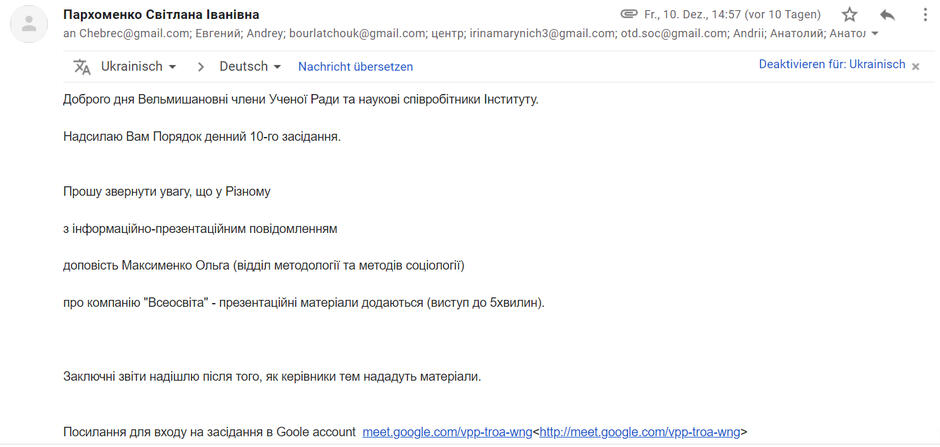940x447 pixels.
Task: Click the arrow between the two languages
Action: pyautogui.click(x=201, y=67)
